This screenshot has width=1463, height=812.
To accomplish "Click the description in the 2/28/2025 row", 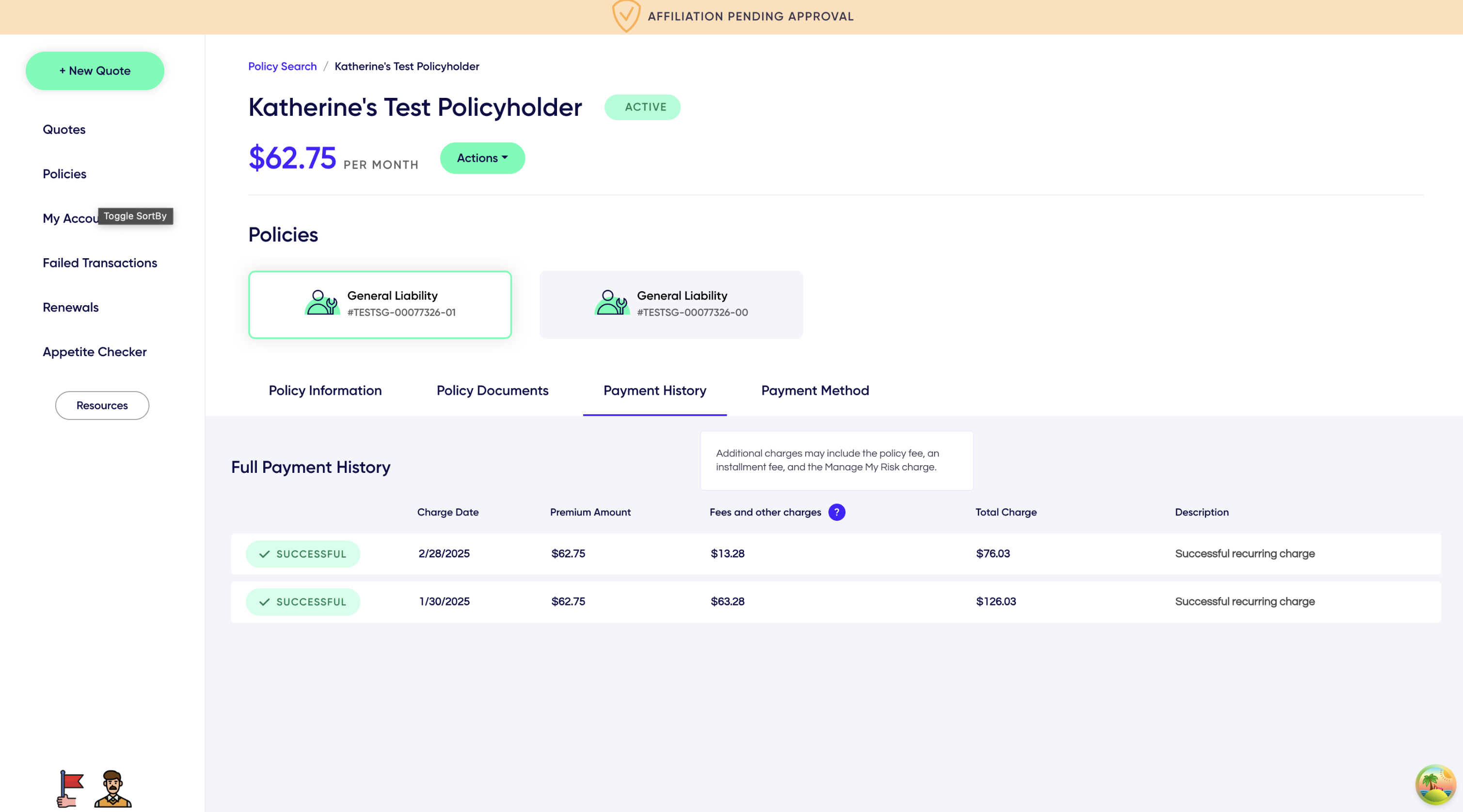I will coord(1244,553).
